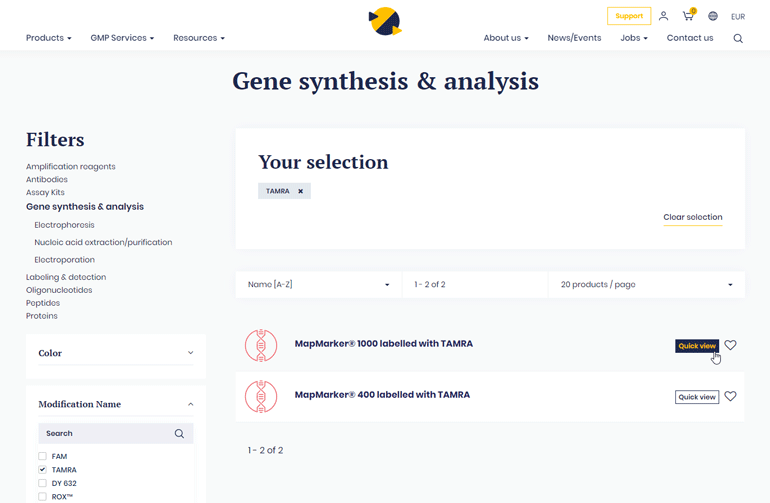The width and height of the screenshot is (770, 503).
Task: Click the header search magnifier icon
Action: [x=738, y=39]
